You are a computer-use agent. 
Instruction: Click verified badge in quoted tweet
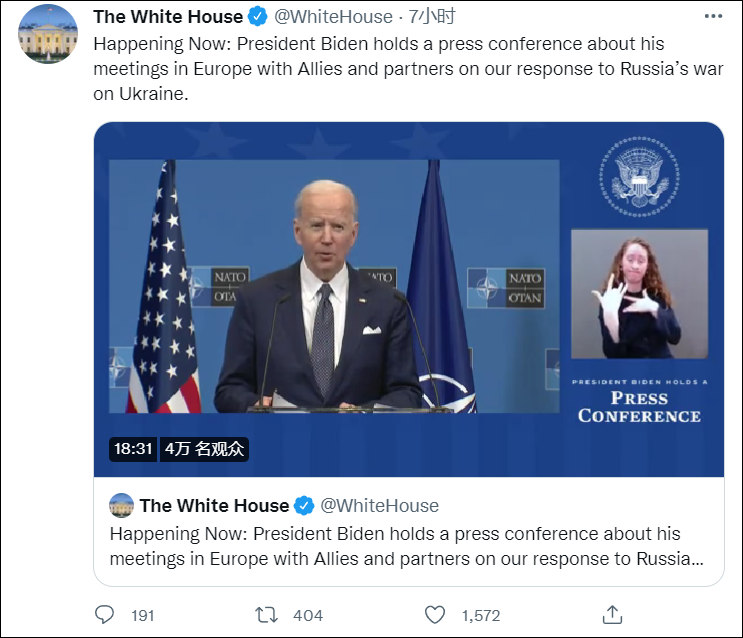304,505
